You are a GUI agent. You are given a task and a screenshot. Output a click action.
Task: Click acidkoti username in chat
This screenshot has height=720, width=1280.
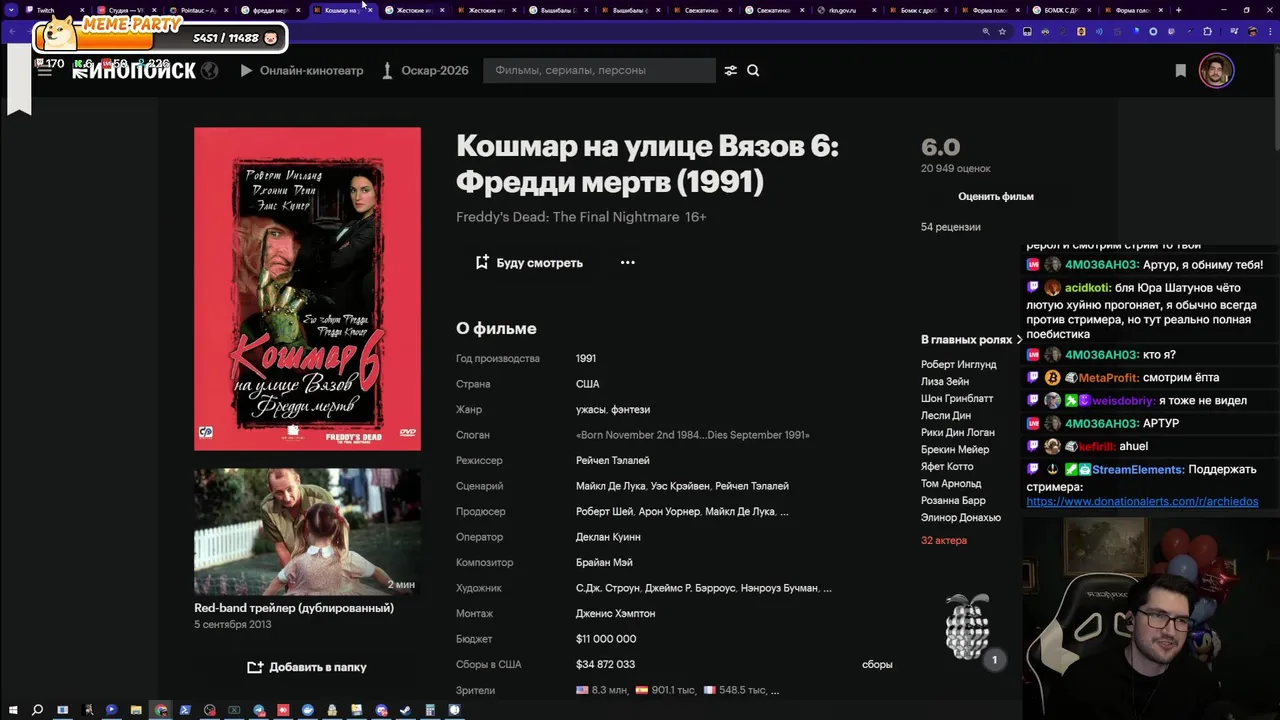[x=1088, y=288]
